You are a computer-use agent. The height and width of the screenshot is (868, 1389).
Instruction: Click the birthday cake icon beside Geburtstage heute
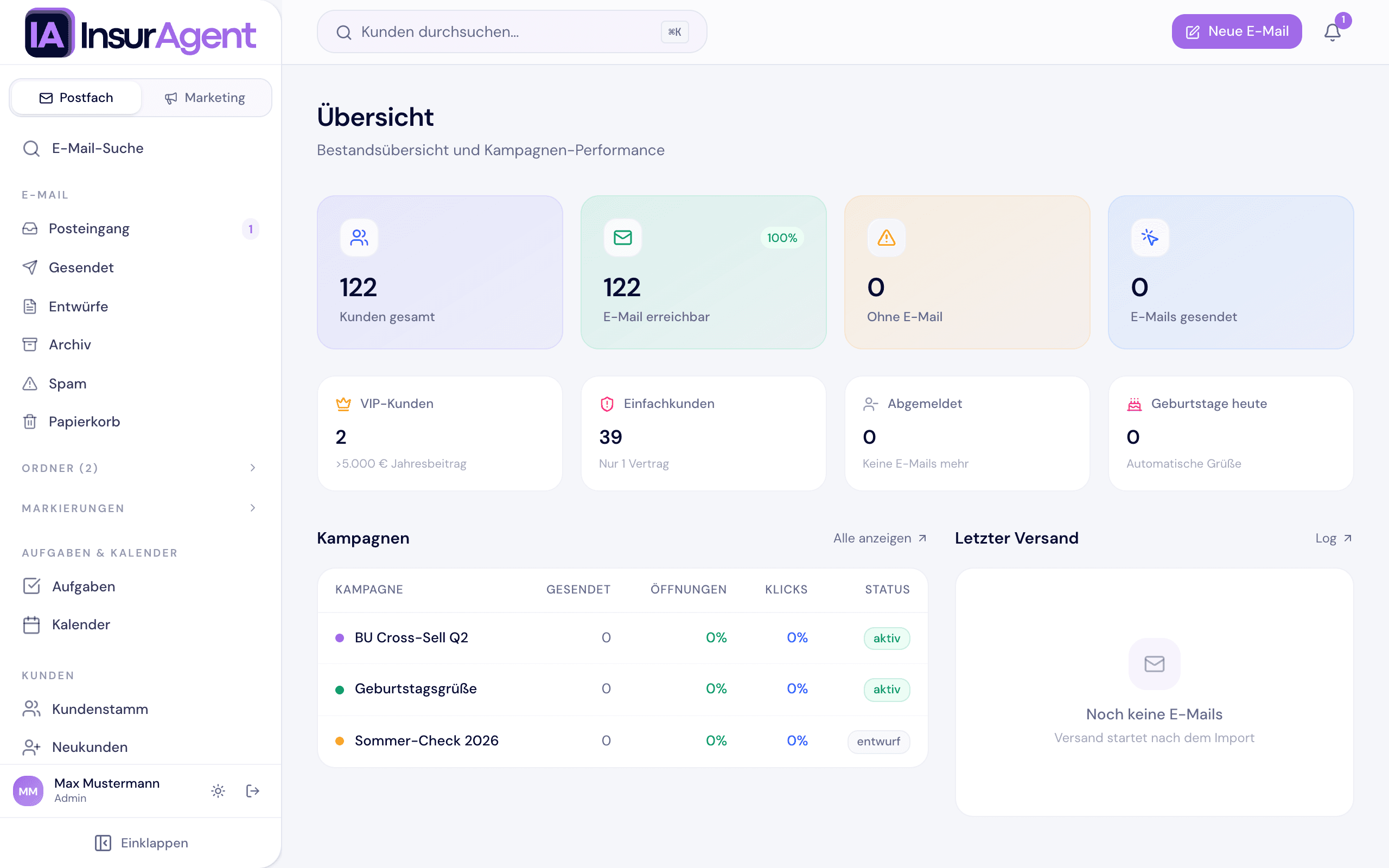point(1134,404)
